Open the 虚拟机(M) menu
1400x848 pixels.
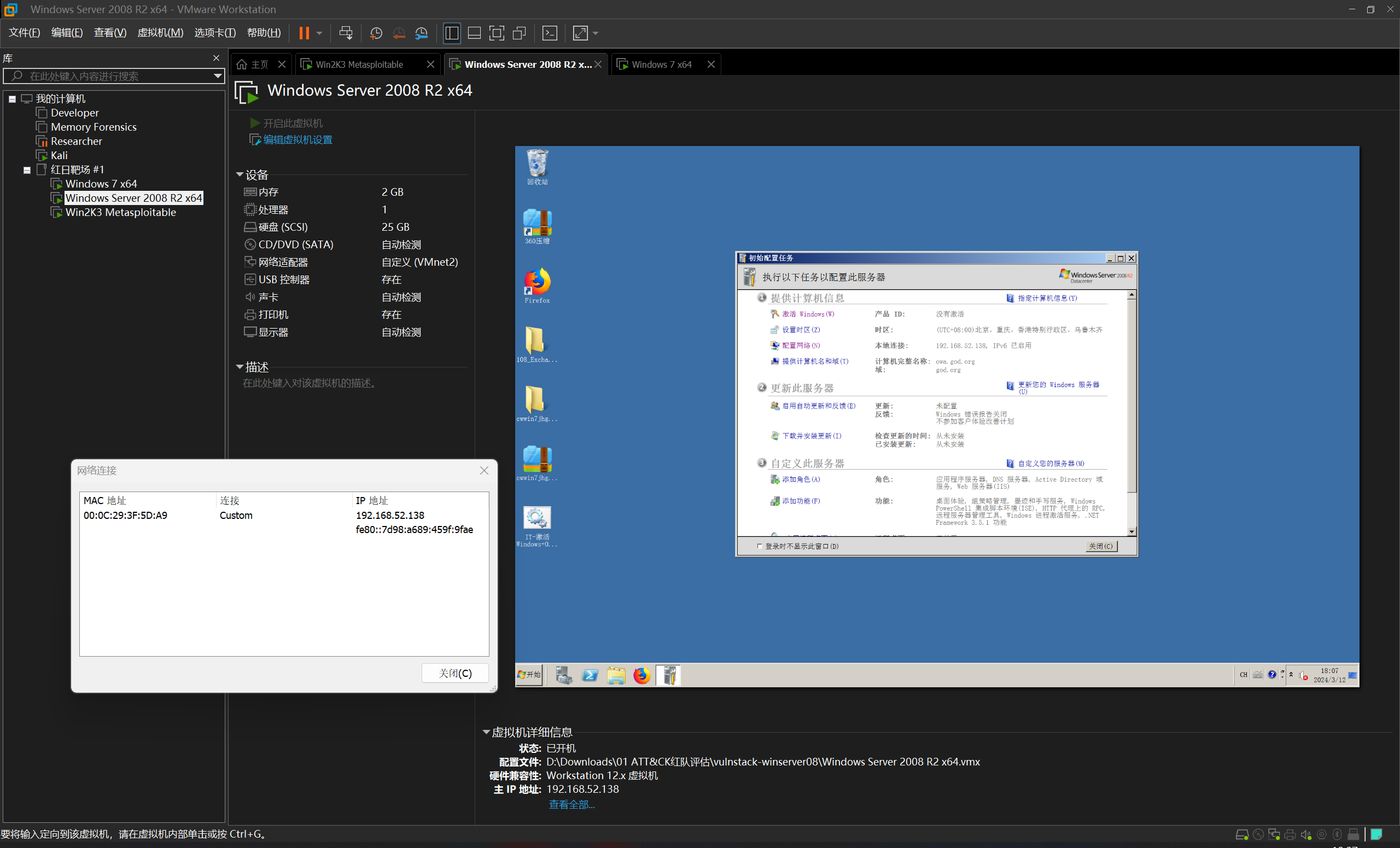(x=160, y=33)
